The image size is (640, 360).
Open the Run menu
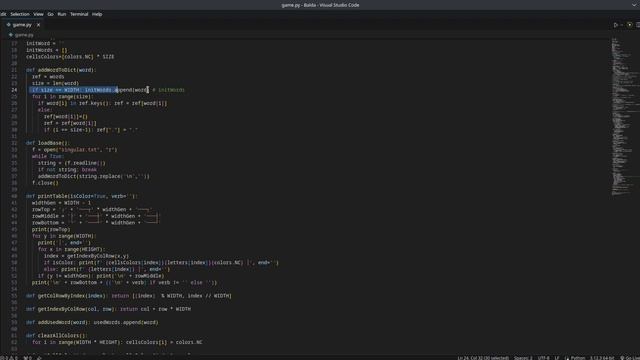pos(62,14)
